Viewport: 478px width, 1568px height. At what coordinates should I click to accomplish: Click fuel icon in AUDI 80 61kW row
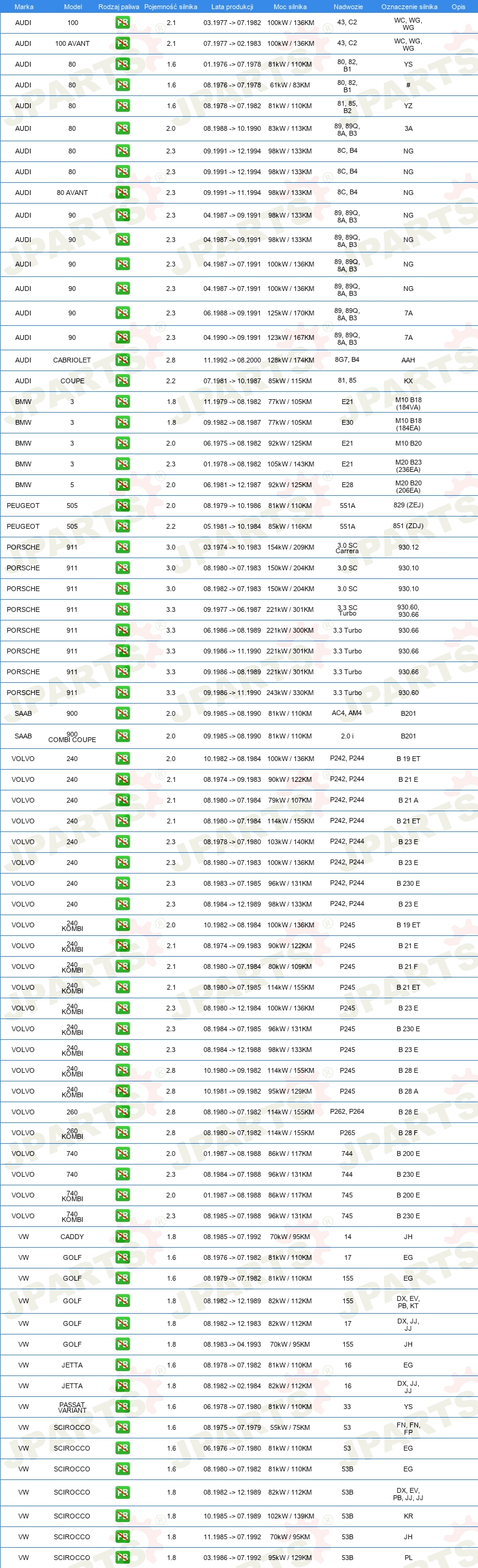pyautogui.click(x=122, y=85)
